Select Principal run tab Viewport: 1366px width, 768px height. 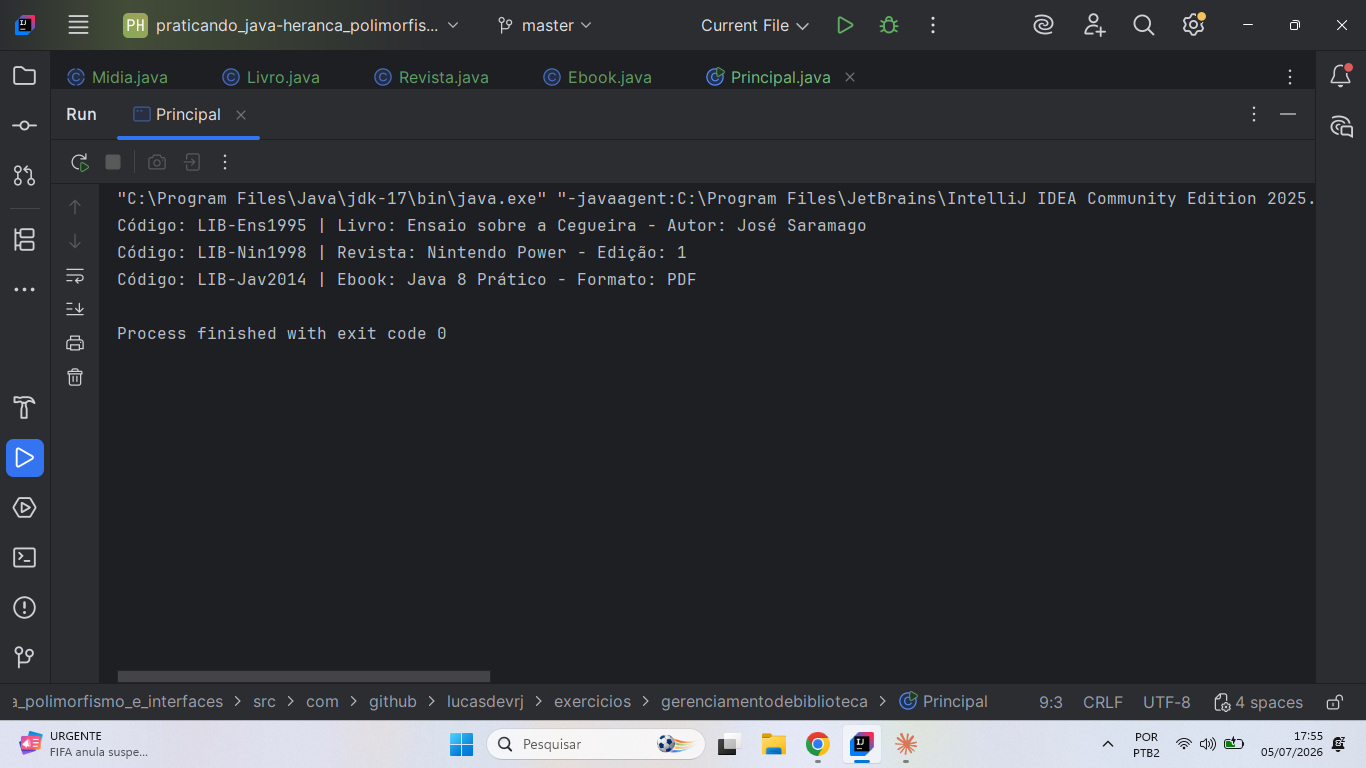tap(177, 114)
